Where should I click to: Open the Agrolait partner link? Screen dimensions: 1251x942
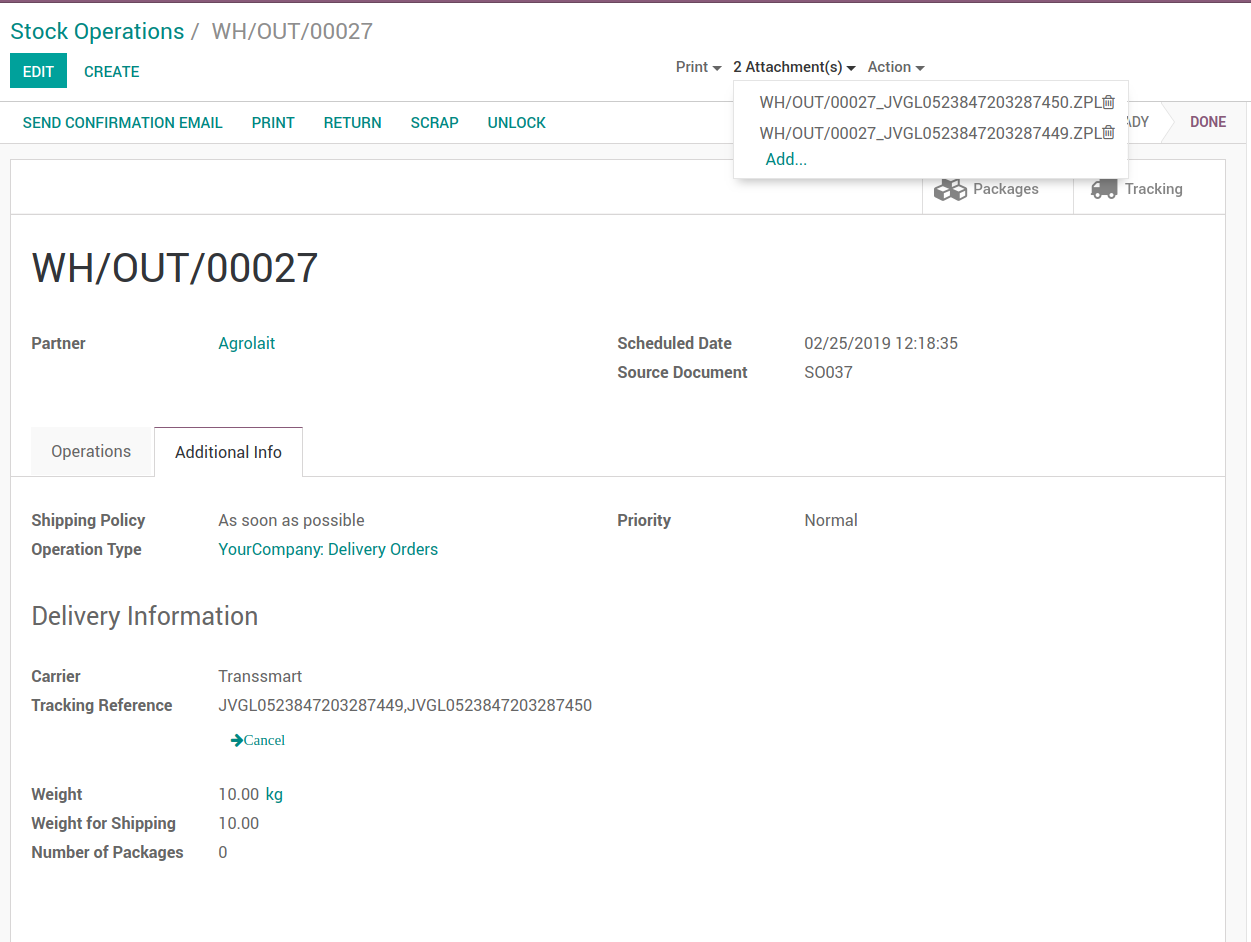[247, 343]
